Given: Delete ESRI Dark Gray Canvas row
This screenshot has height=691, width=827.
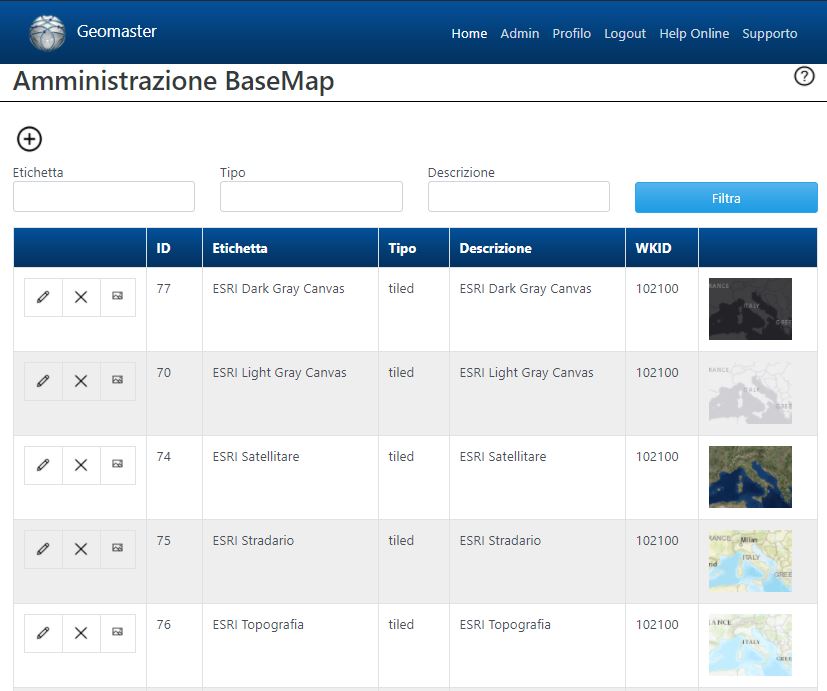Looking at the screenshot, I should pos(81,297).
